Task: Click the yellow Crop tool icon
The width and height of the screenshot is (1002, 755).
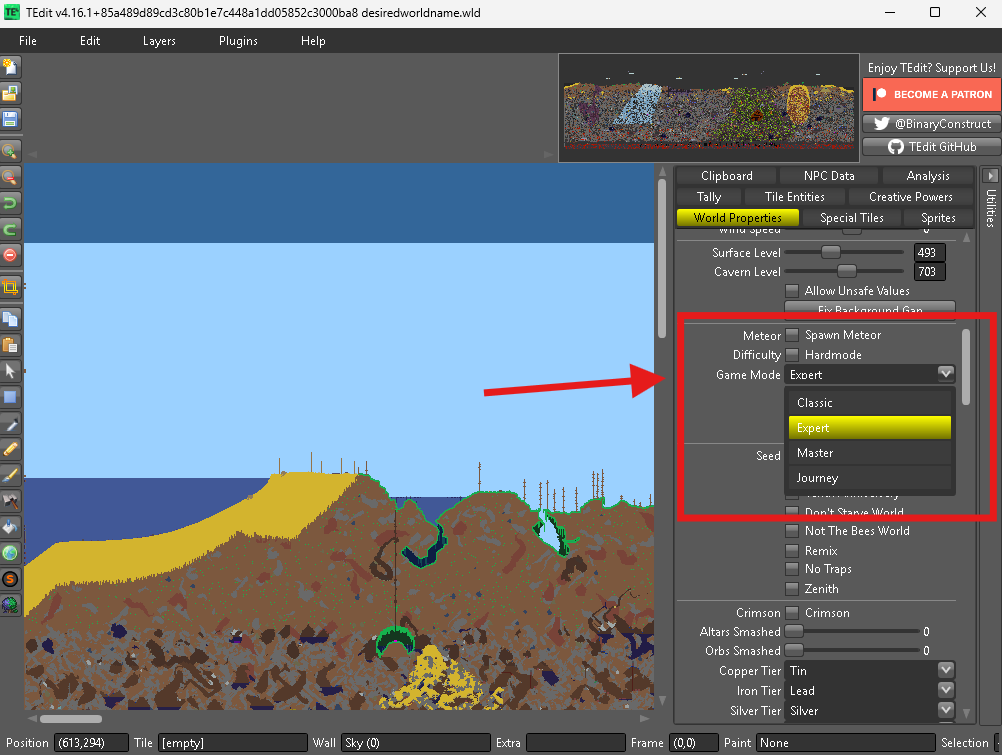Action: coord(10,286)
